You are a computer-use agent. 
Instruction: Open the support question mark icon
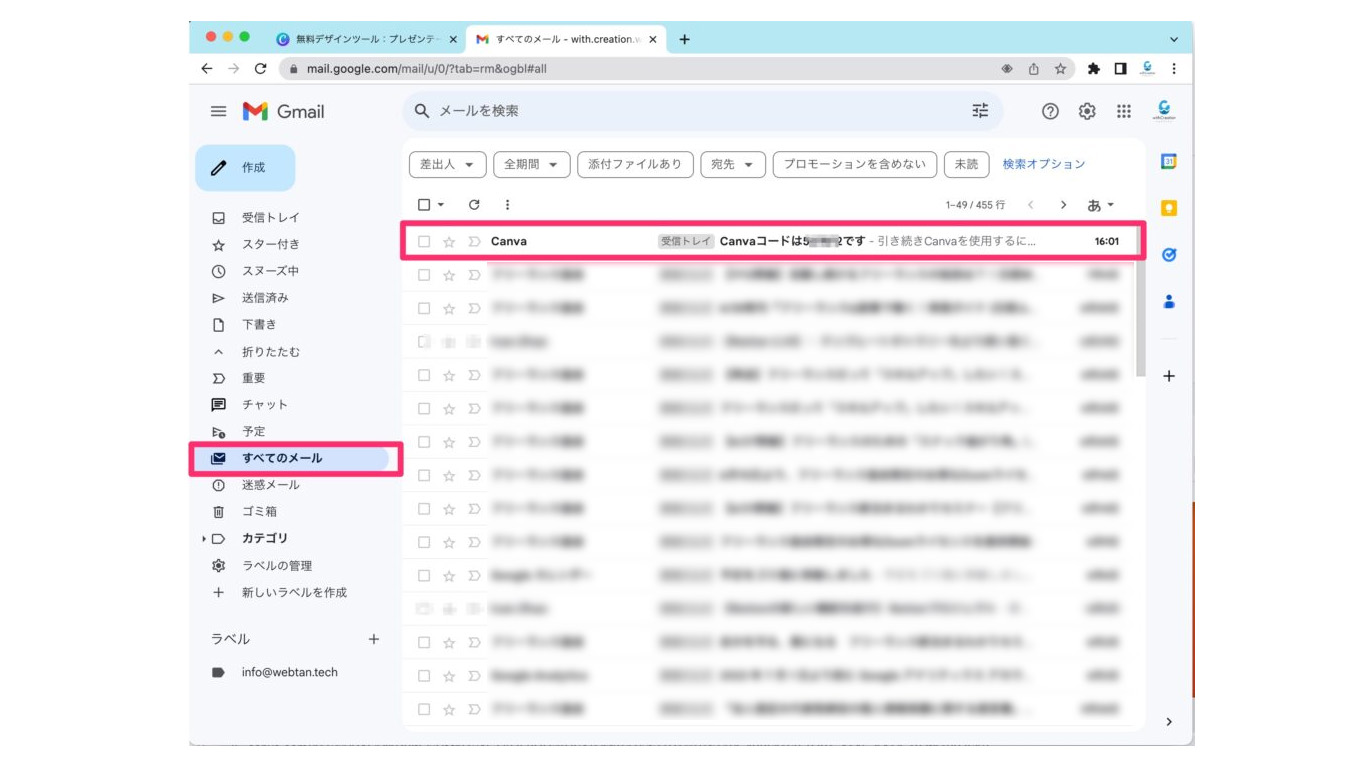pyautogui.click(x=1050, y=111)
